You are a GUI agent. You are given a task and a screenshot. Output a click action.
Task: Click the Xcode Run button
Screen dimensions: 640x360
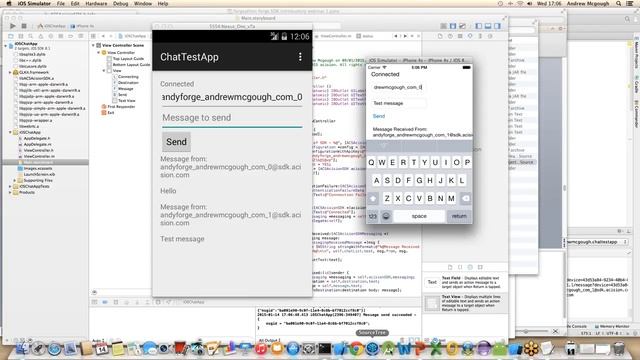pyautogui.click(x=13, y=26)
